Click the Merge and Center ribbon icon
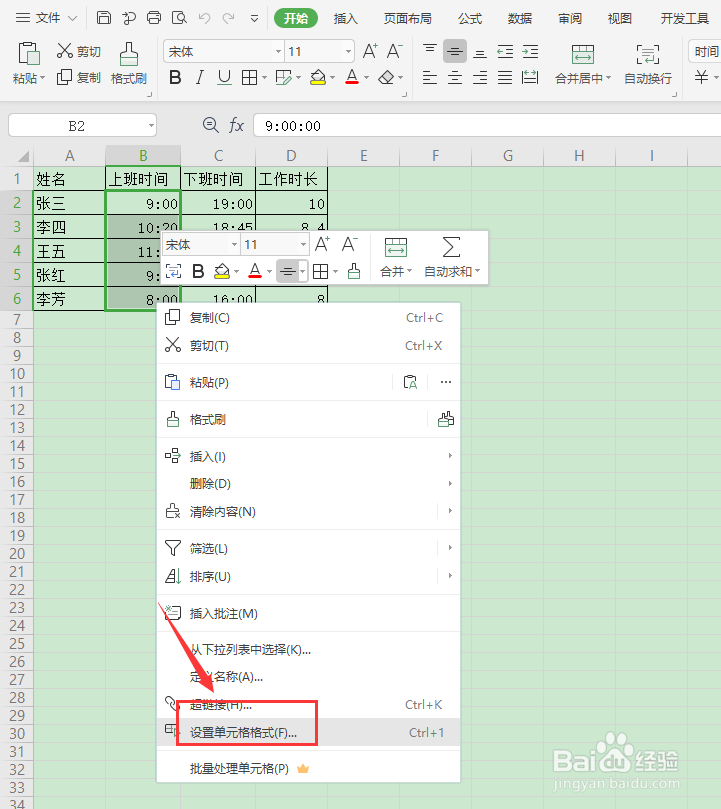 (583, 54)
